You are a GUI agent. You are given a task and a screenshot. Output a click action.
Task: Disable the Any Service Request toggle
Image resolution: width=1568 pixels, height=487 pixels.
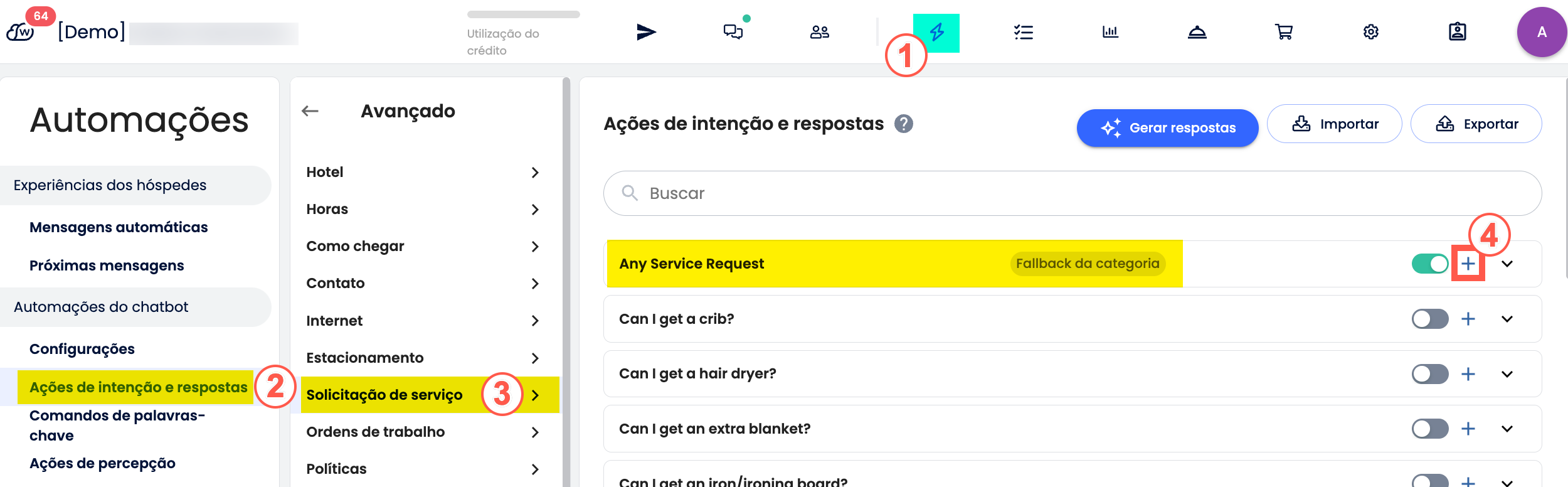(1429, 264)
